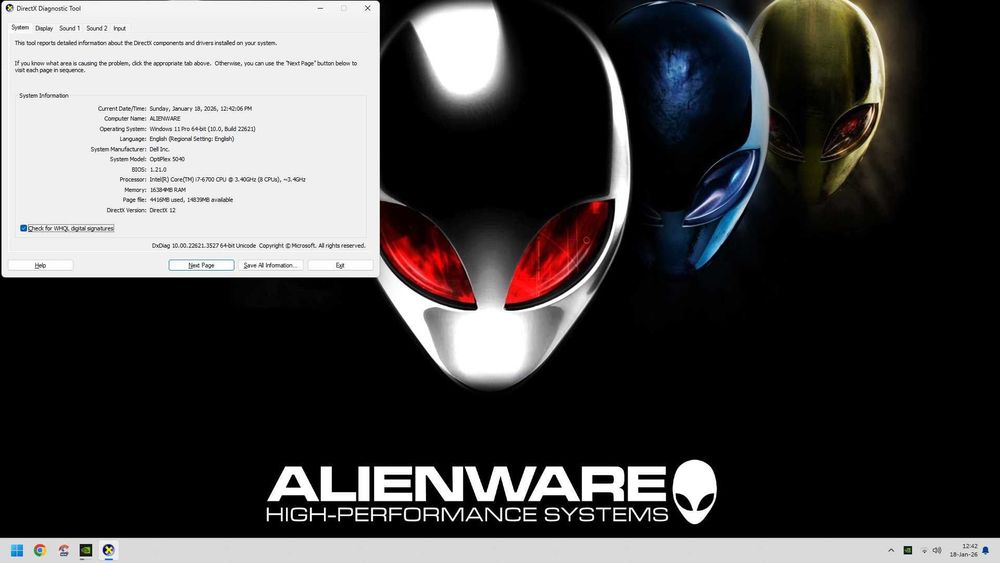Switch to the Sound 2 tab
1000x563 pixels.
pyautogui.click(x=97, y=28)
